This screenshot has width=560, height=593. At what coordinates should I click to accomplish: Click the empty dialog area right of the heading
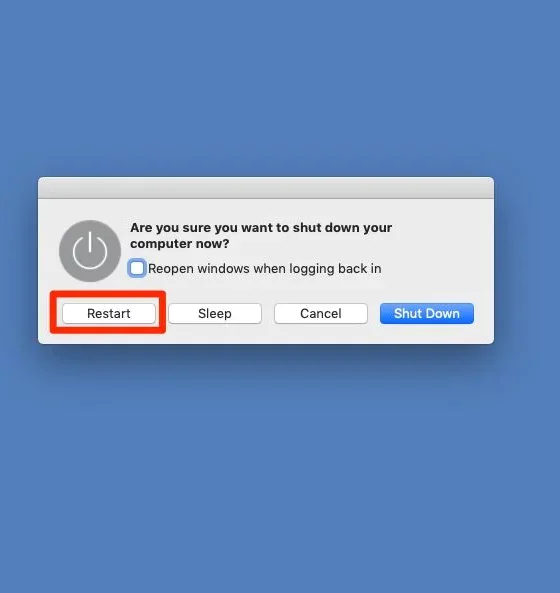[x=442, y=235]
